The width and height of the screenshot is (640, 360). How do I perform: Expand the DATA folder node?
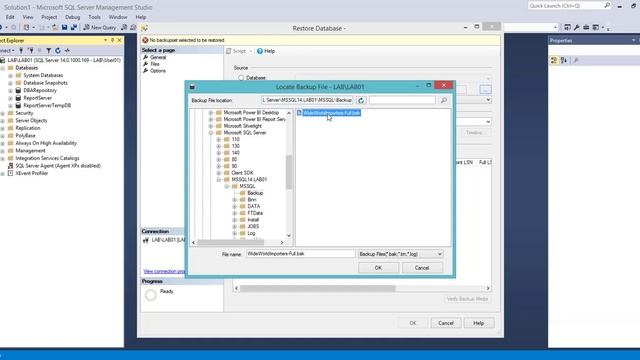click(x=235, y=206)
